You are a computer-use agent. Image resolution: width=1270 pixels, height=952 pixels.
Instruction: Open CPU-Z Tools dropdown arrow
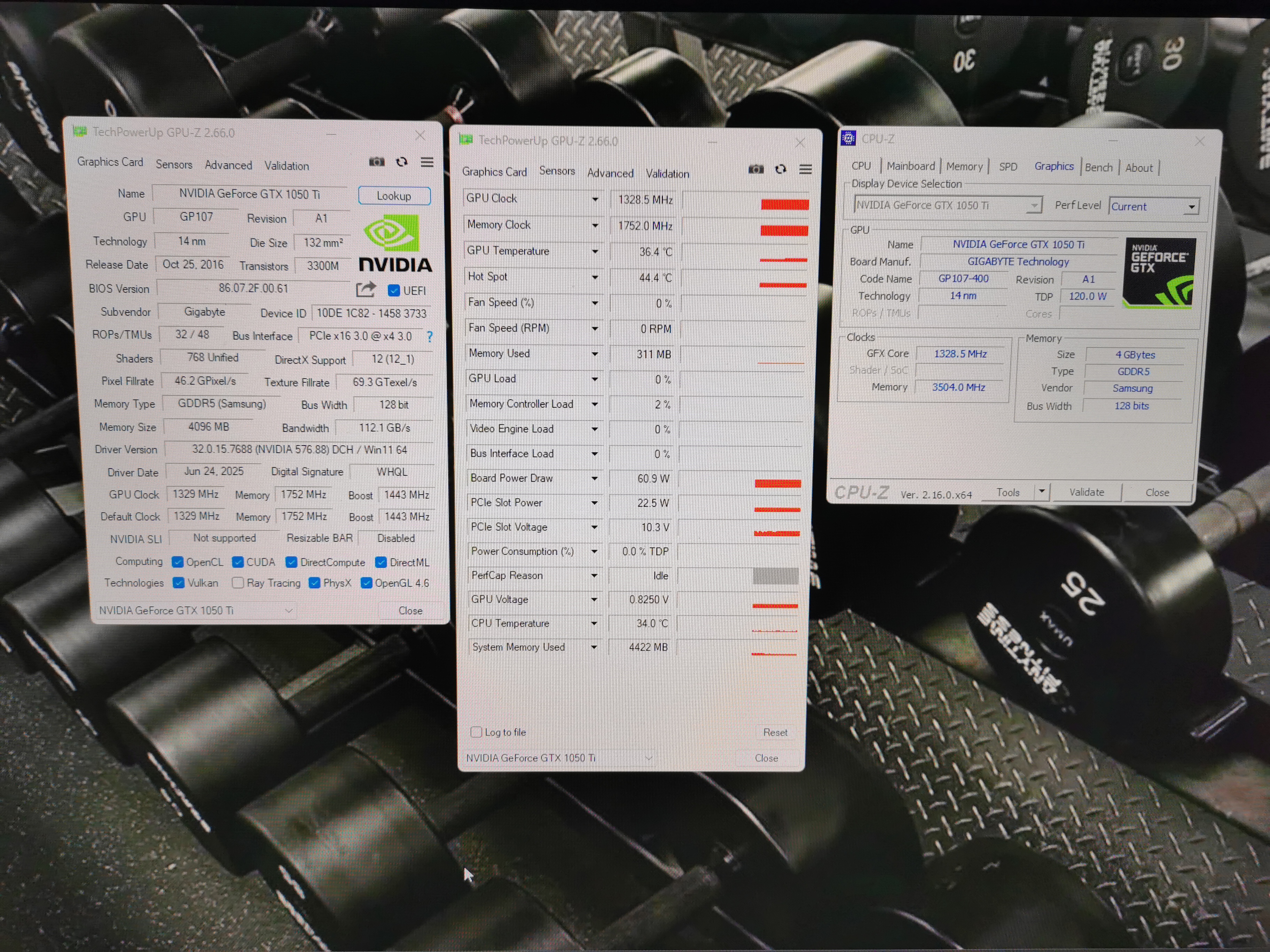(1042, 492)
